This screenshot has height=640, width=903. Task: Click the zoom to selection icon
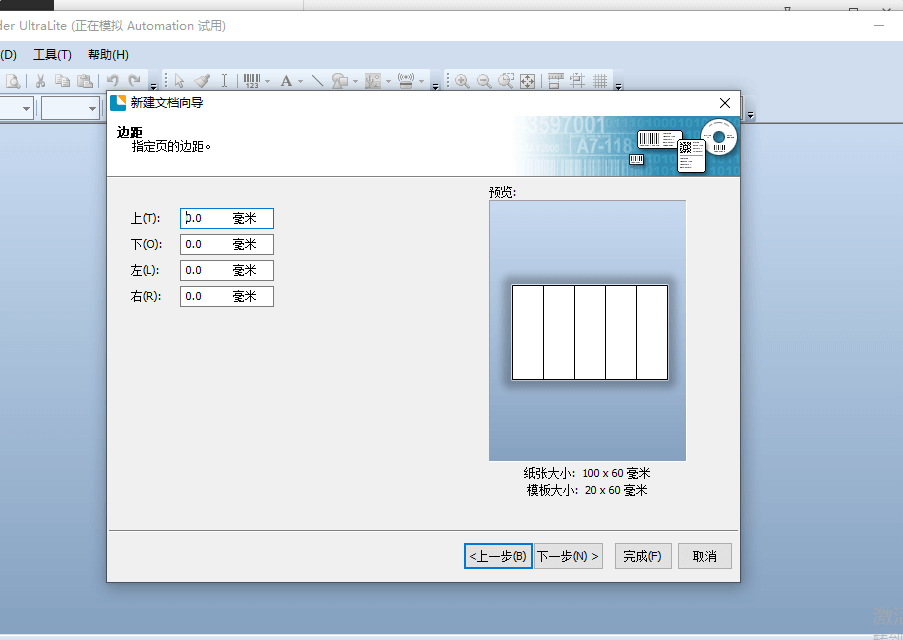(506, 81)
